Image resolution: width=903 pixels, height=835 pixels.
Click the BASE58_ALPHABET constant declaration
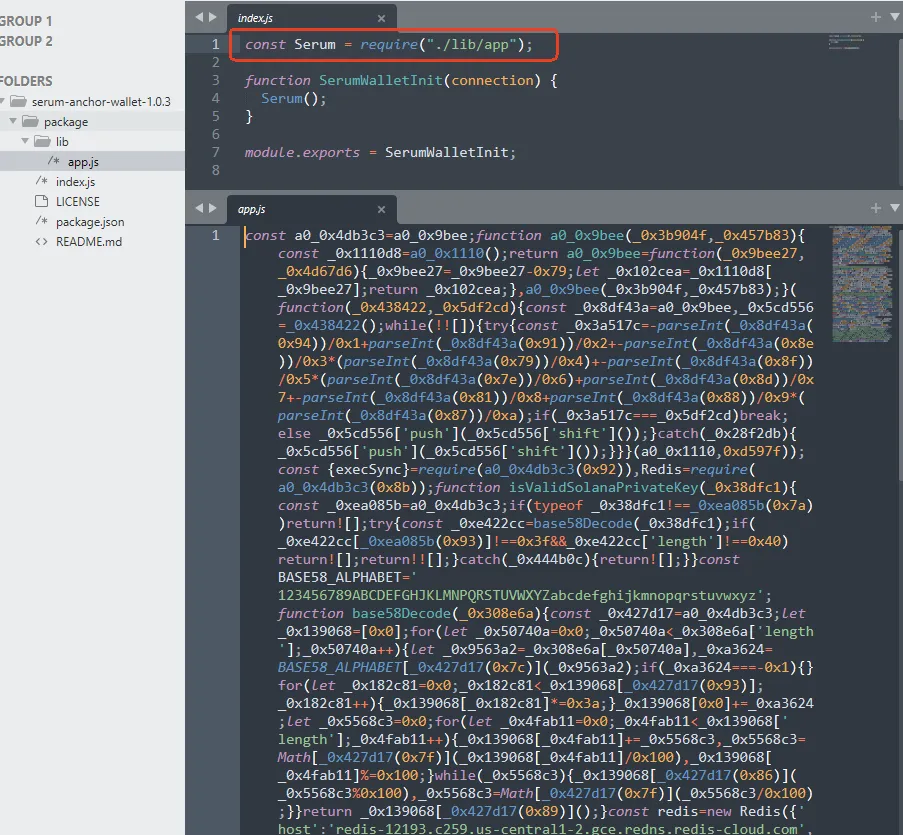339,578
